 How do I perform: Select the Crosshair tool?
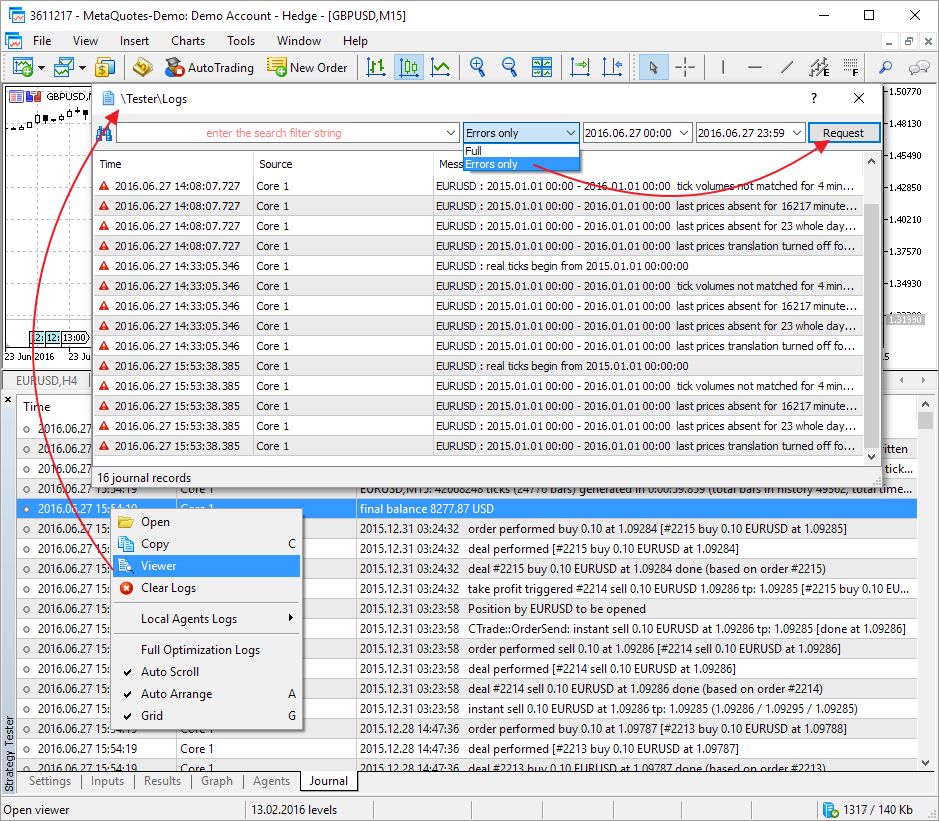click(x=684, y=67)
